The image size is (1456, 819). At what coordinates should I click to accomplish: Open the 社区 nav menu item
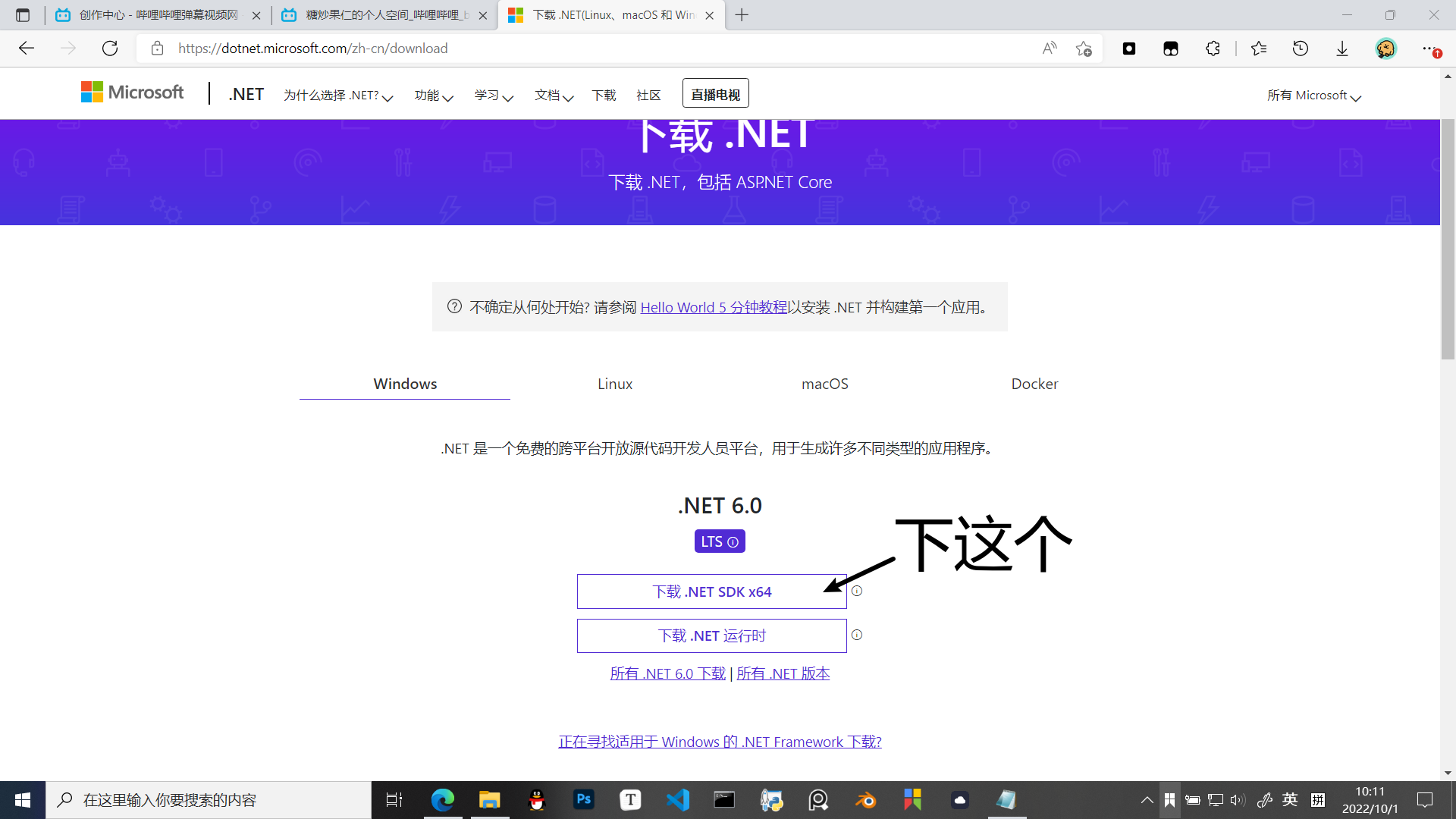point(648,96)
